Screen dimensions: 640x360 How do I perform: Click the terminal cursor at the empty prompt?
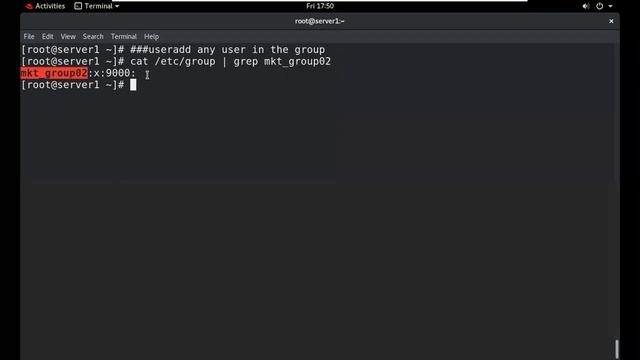133,85
